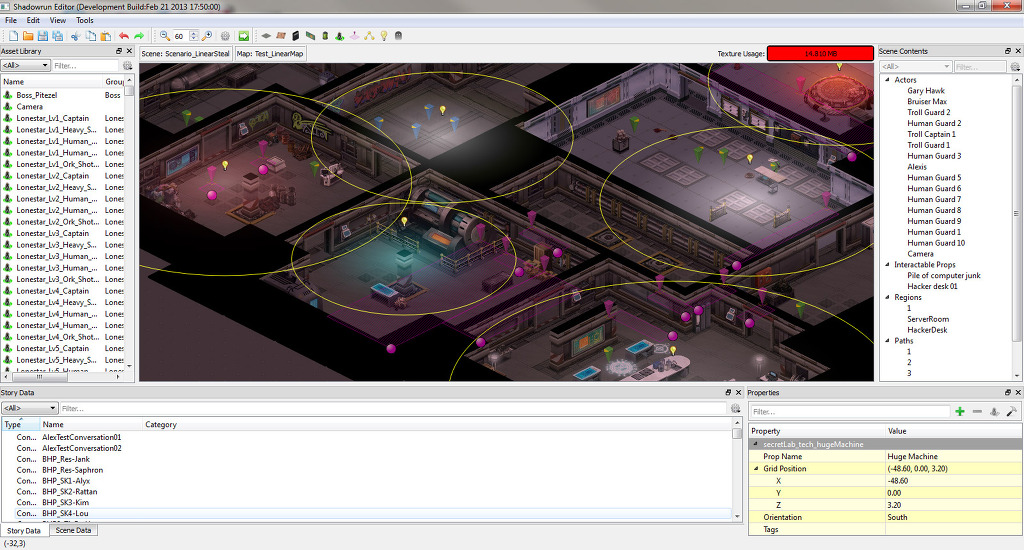Image resolution: width=1024 pixels, height=550 pixels.
Task: Select Boss_Pitezel in Asset Library
Action: point(37,95)
